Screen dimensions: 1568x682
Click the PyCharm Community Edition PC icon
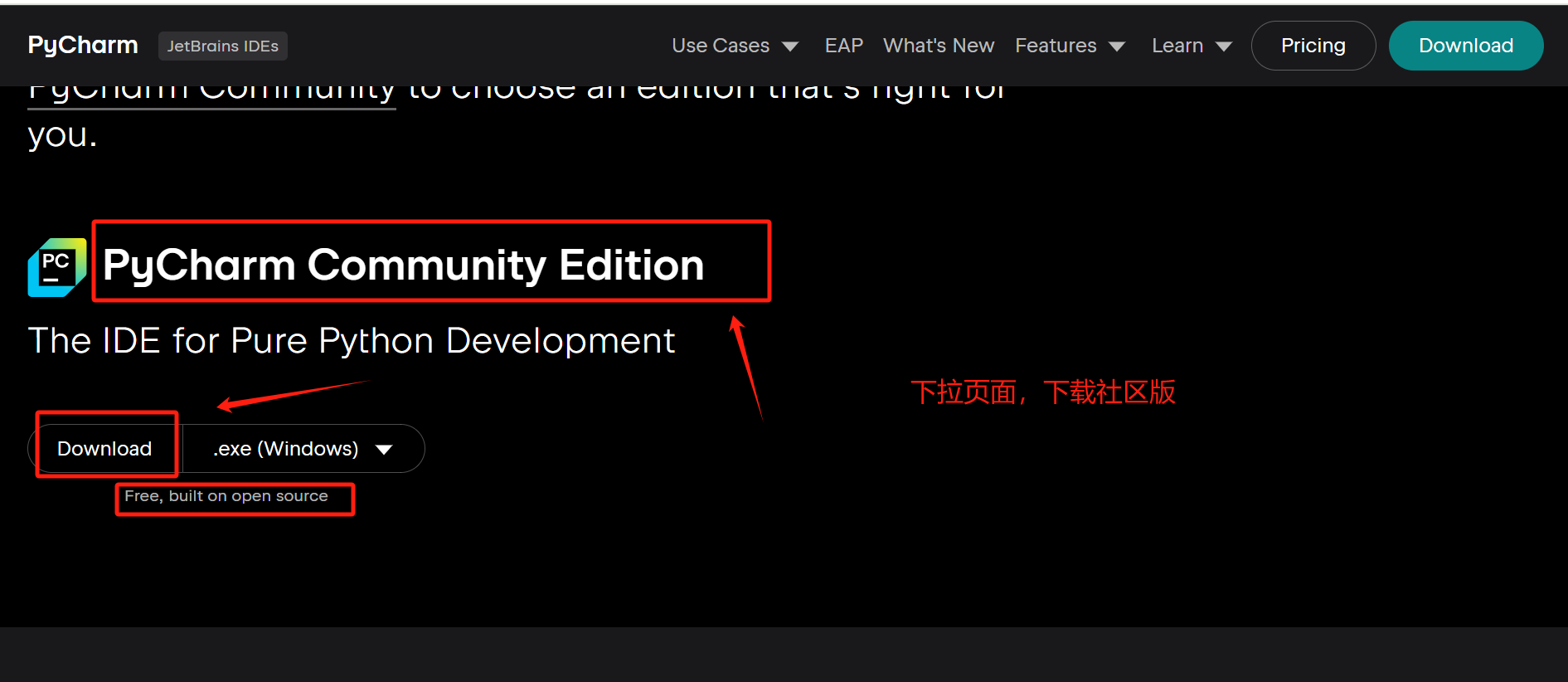[57, 267]
